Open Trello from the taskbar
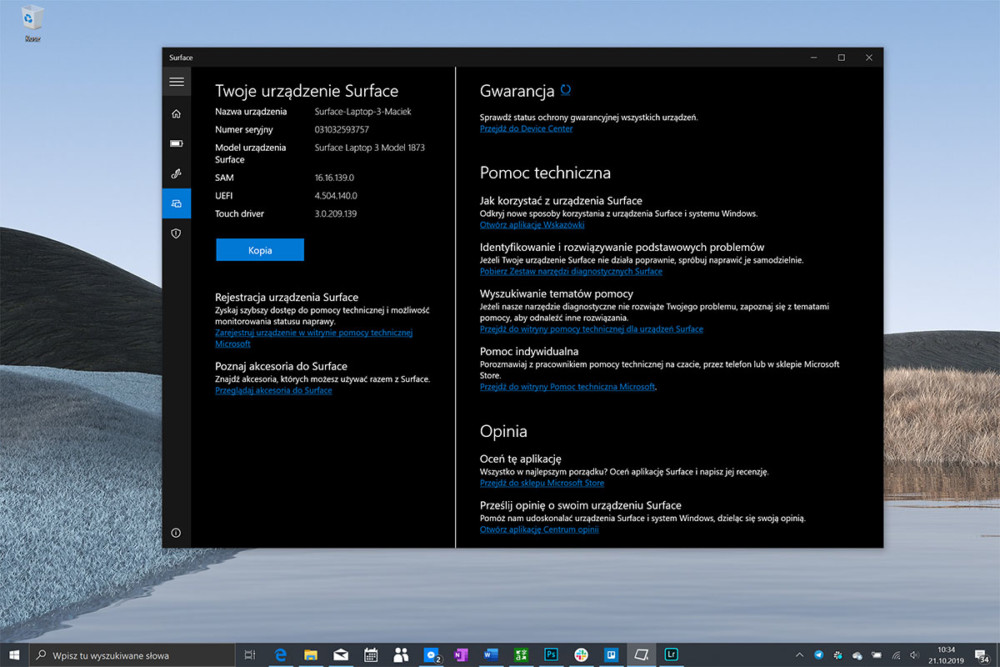 pos(611,655)
